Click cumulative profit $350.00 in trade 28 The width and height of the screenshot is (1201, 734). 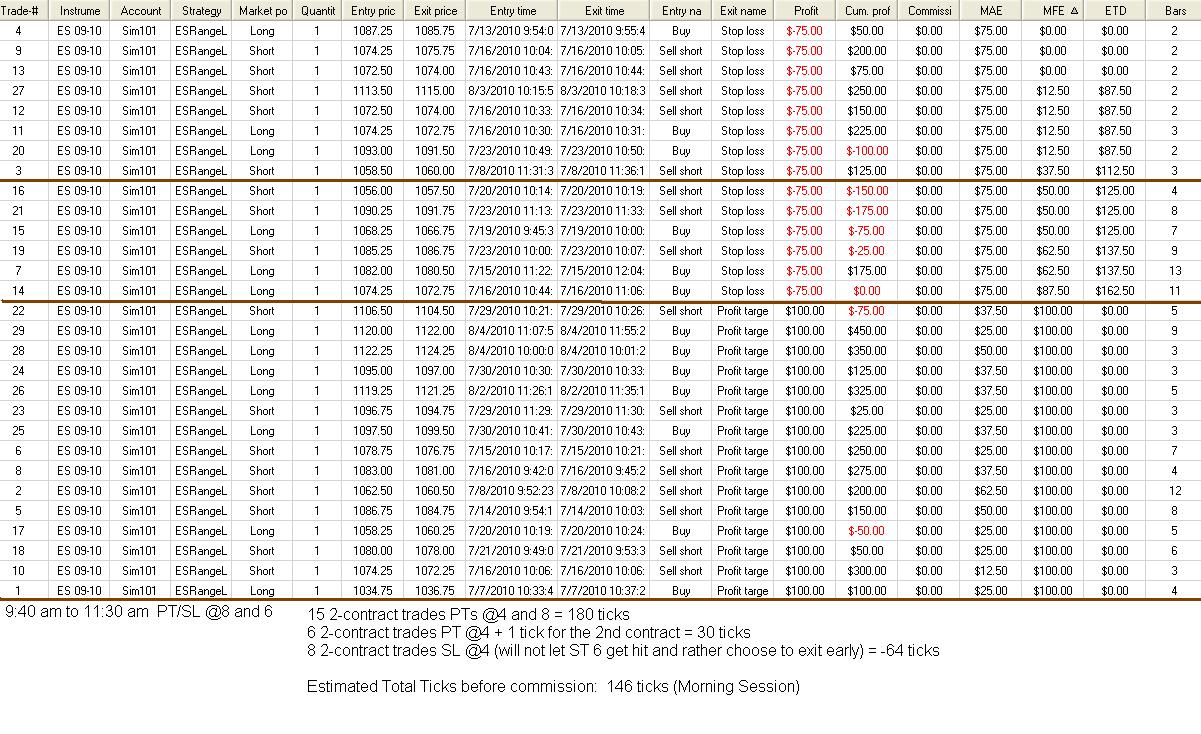[x=867, y=351]
